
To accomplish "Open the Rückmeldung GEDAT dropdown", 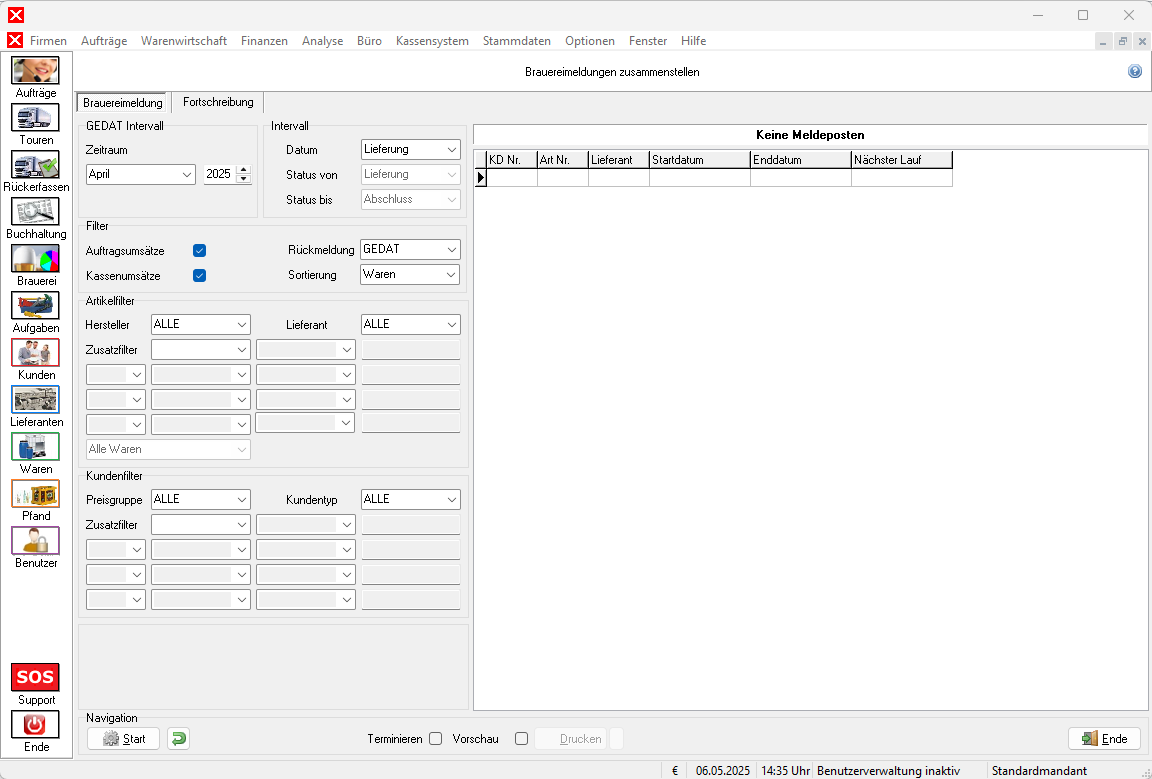I will [410, 249].
